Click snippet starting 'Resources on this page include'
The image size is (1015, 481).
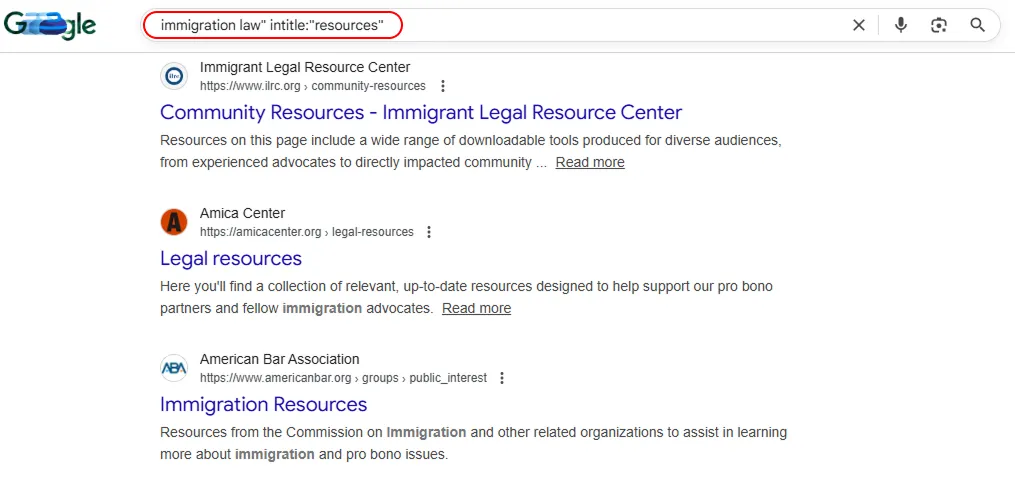pos(471,151)
